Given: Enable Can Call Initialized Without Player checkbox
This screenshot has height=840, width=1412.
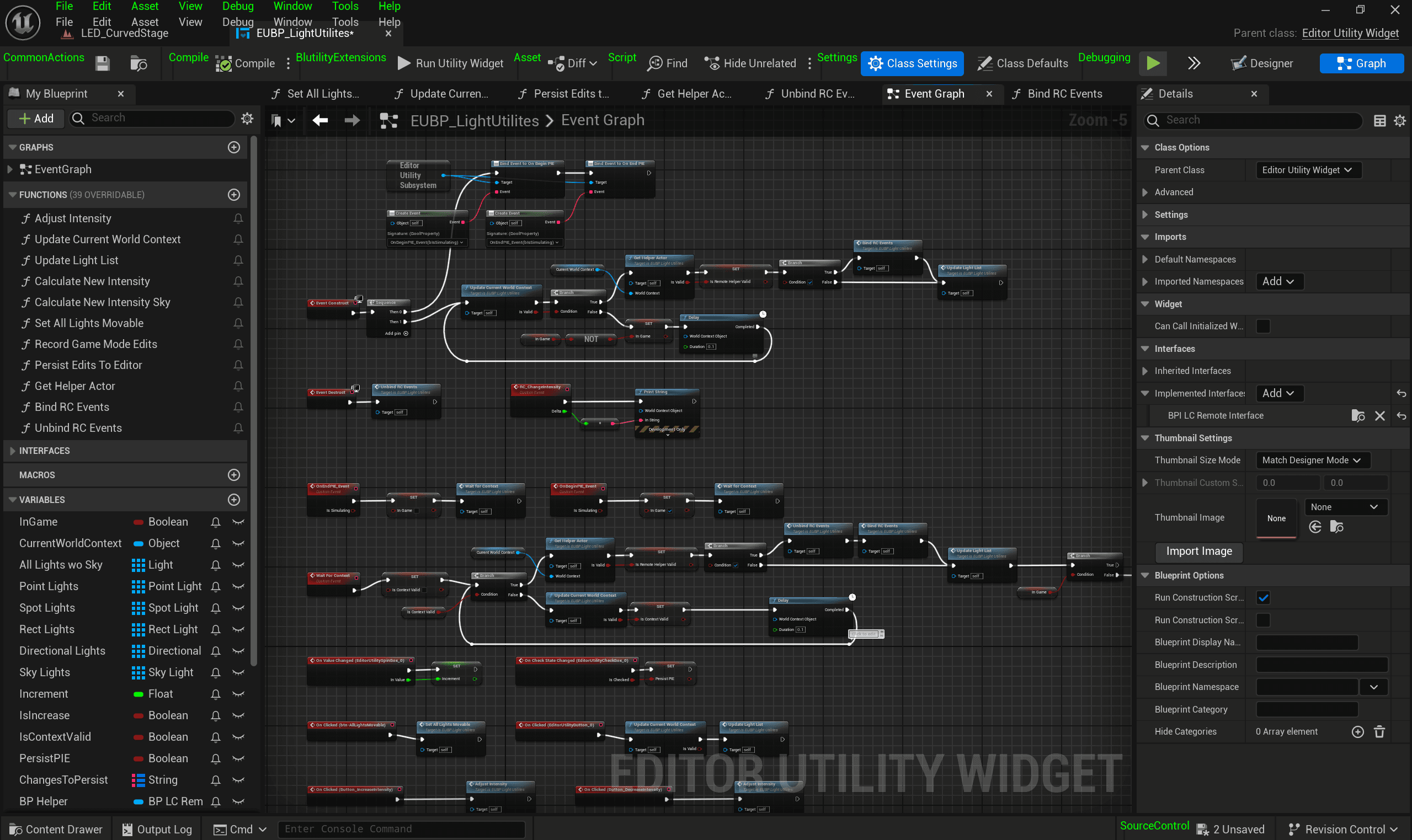Looking at the screenshot, I should coord(1262,326).
